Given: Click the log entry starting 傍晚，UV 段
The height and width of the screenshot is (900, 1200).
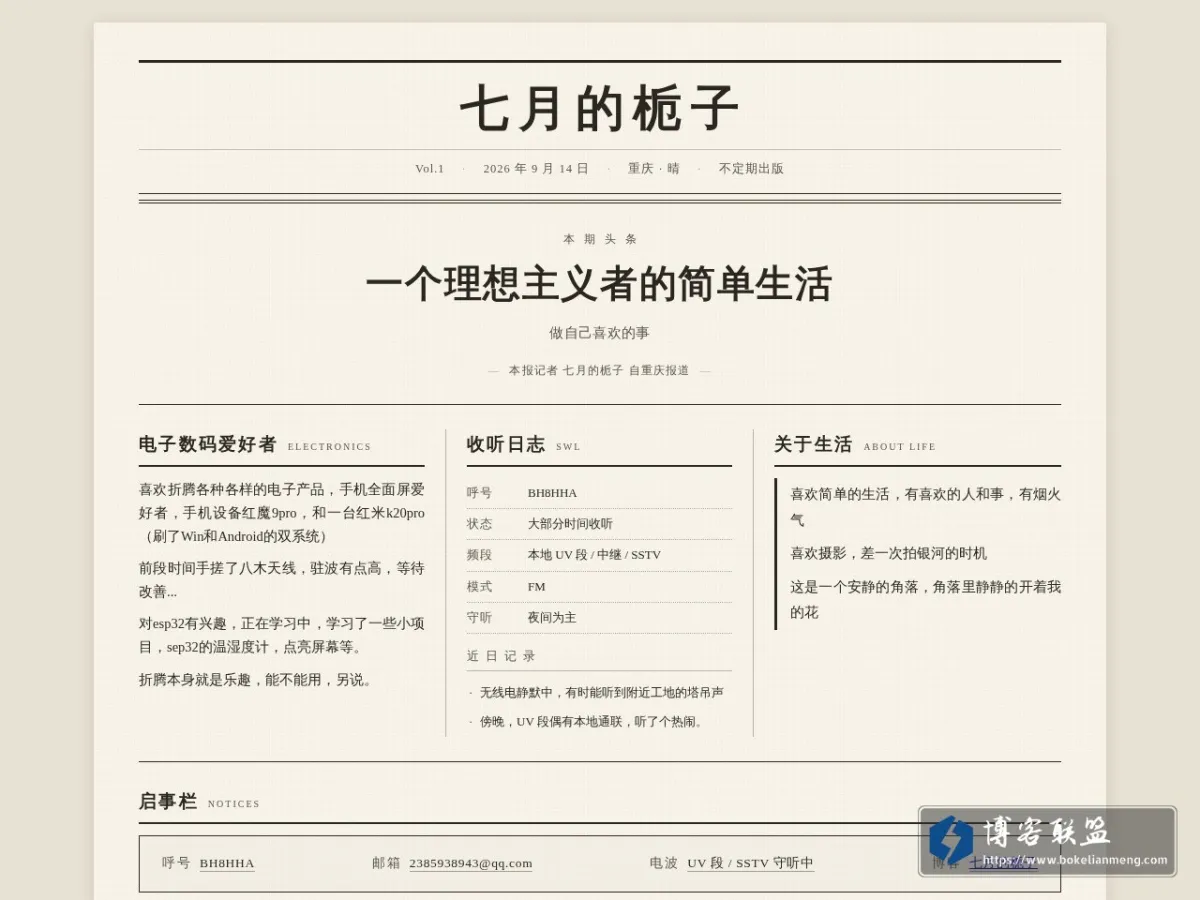Looking at the screenshot, I should tap(594, 721).
